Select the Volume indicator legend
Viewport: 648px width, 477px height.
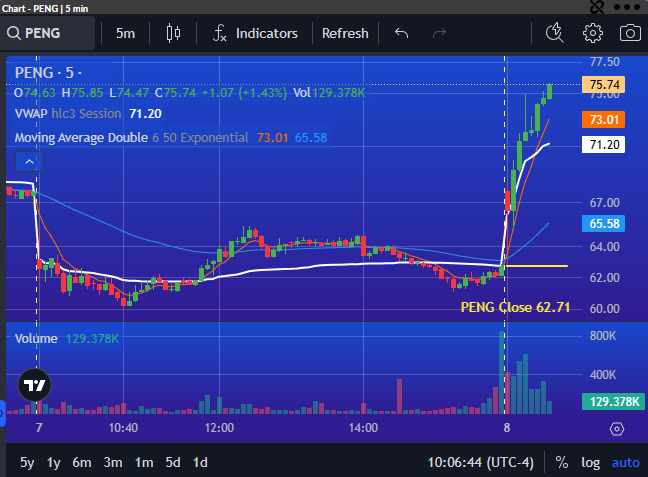point(67,339)
